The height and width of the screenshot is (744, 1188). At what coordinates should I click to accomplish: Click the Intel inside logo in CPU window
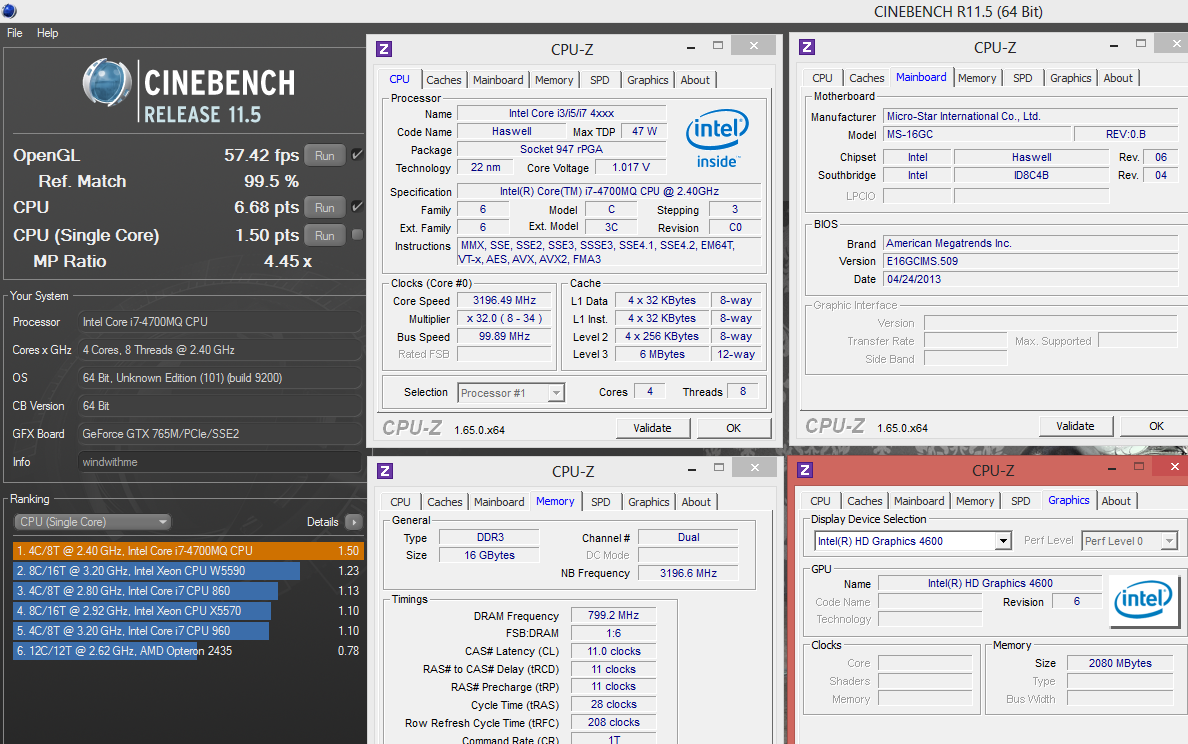coord(717,139)
